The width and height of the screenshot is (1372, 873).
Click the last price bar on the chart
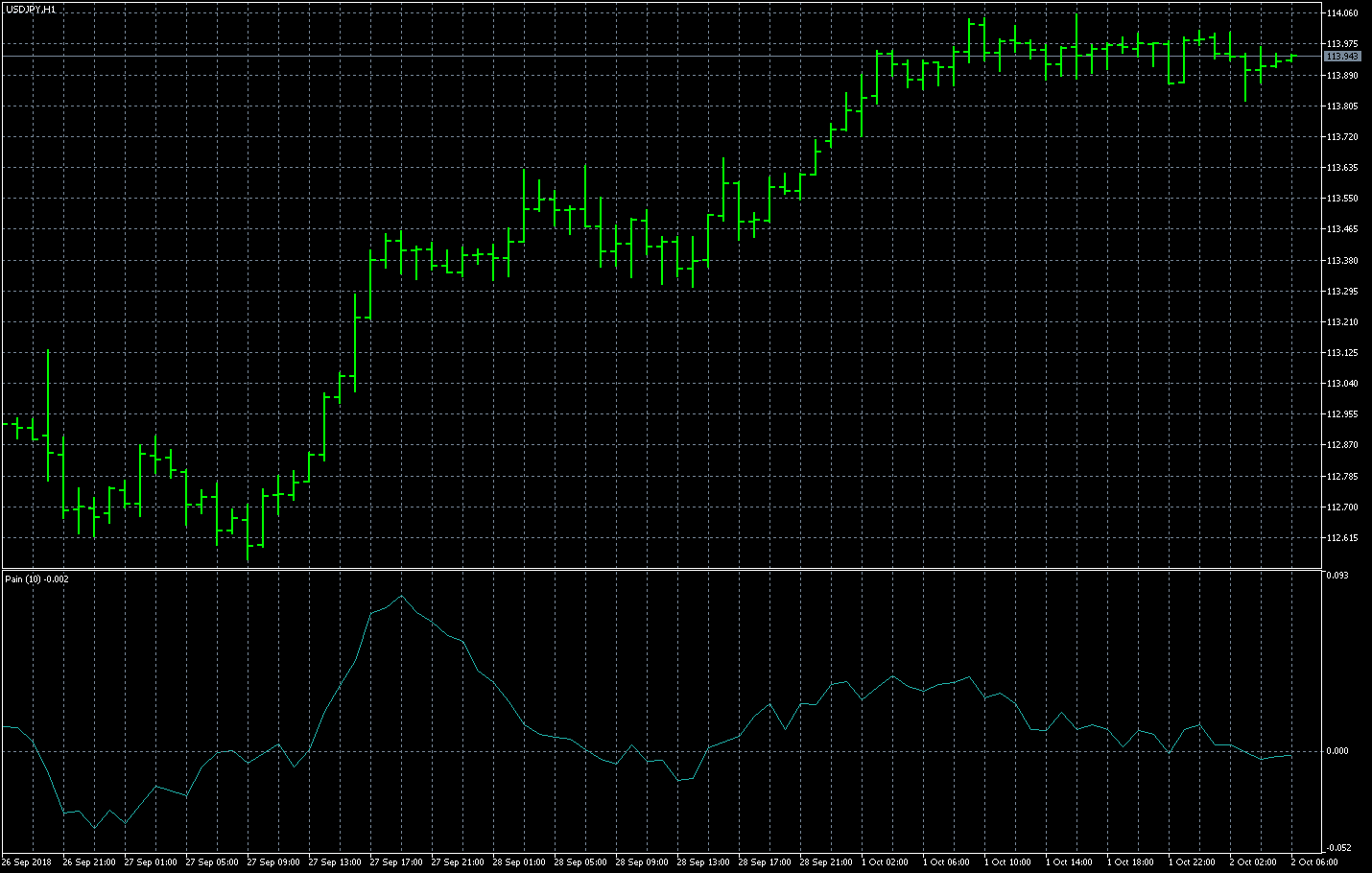1291,58
